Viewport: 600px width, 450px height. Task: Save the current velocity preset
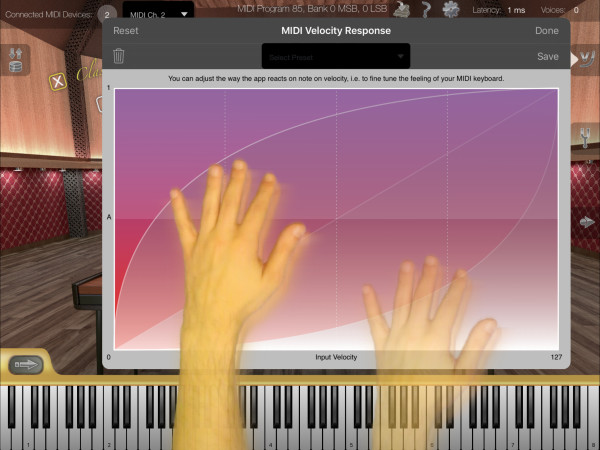click(x=548, y=57)
